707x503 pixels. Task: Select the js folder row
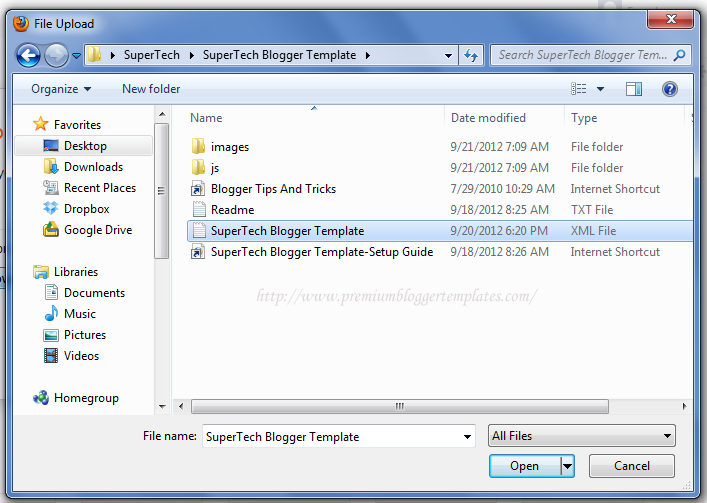point(440,168)
